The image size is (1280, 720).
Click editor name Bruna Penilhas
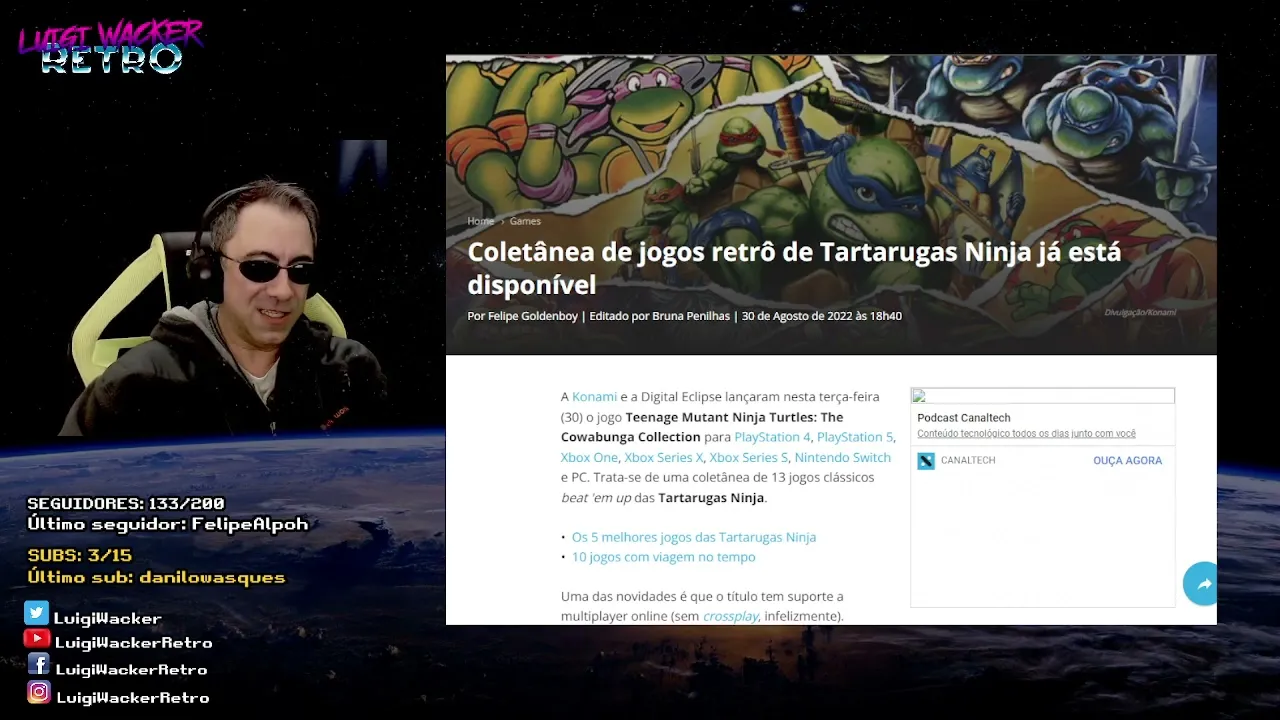(x=691, y=316)
